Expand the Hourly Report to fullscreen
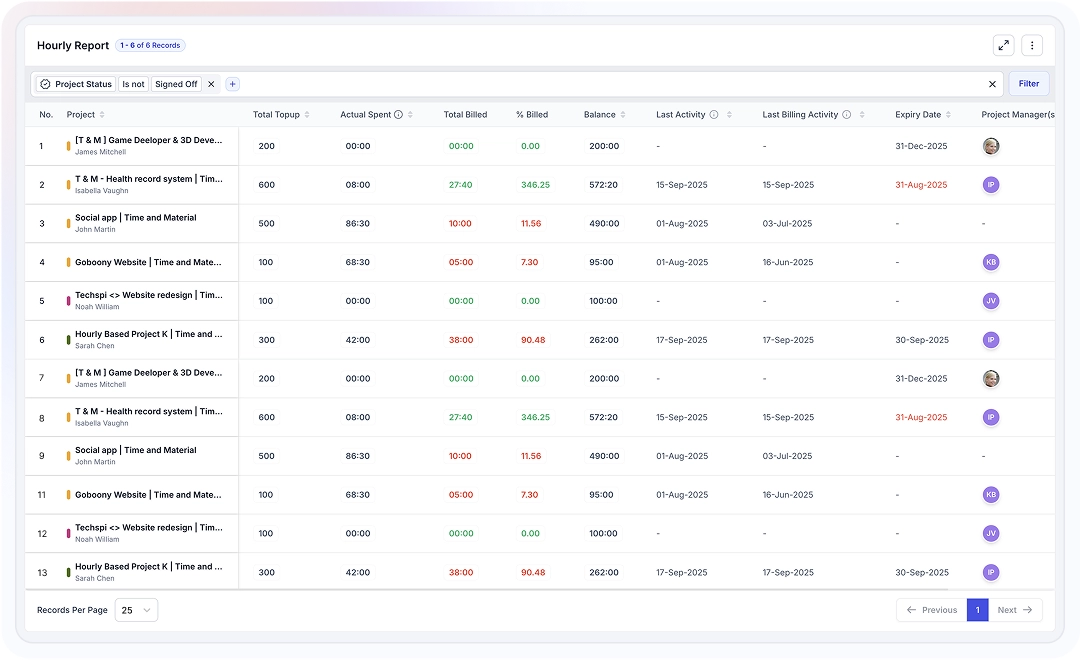The height and width of the screenshot is (660, 1080). (x=1003, y=45)
